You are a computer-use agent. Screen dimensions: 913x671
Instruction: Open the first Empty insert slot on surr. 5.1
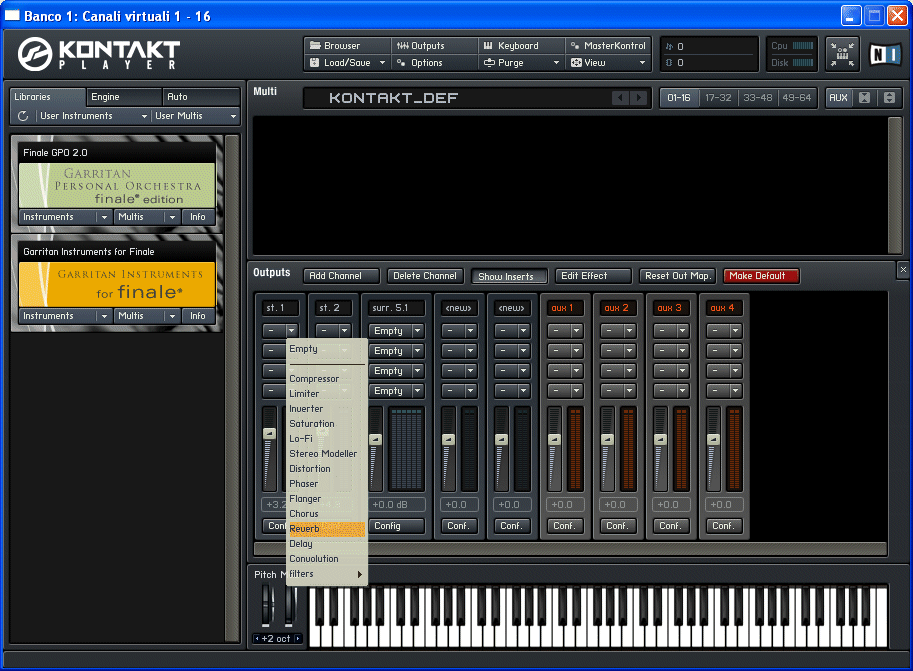pyautogui.click(x=397, y=331)
